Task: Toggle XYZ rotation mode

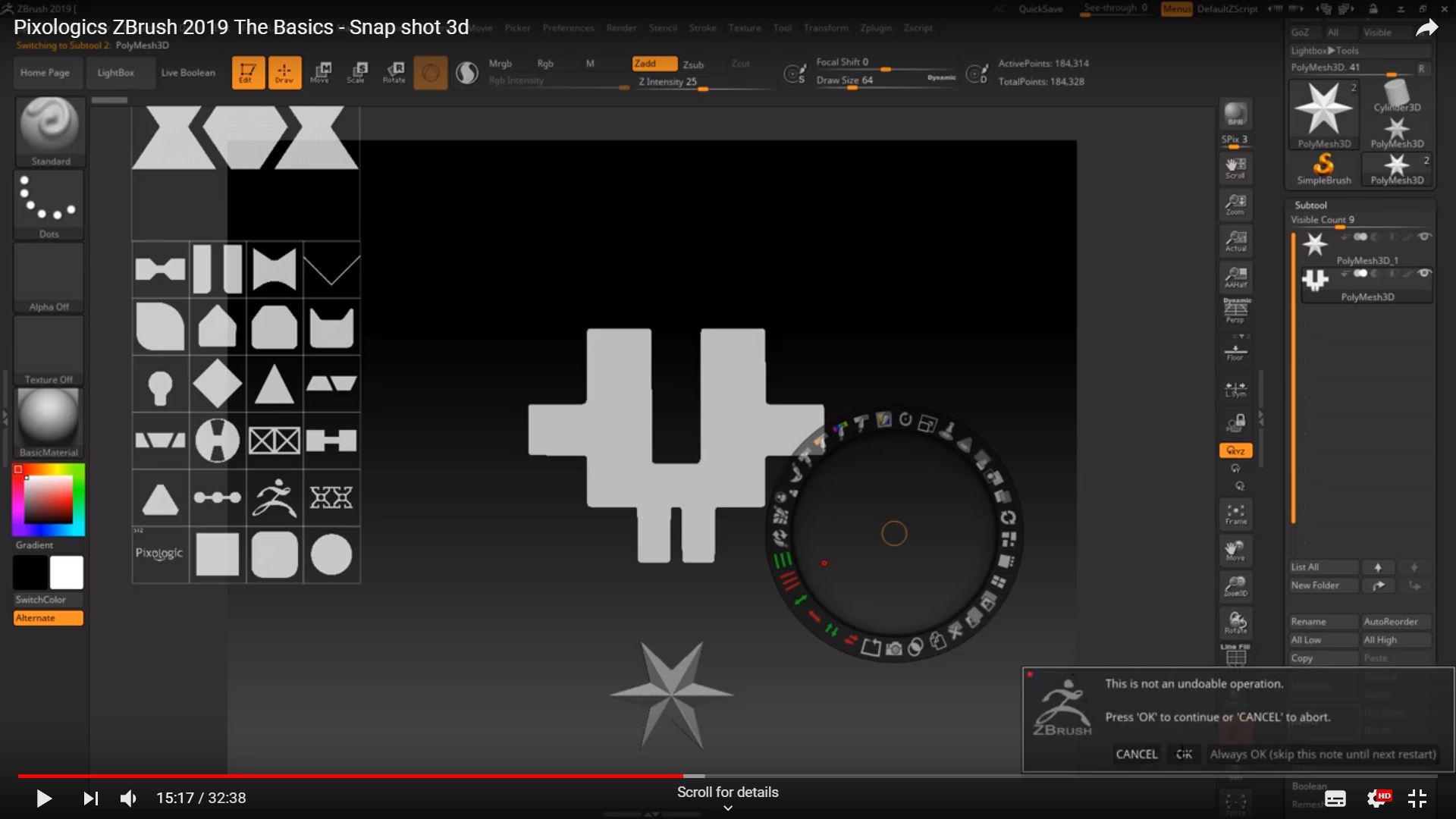Action: [1236, 450]
